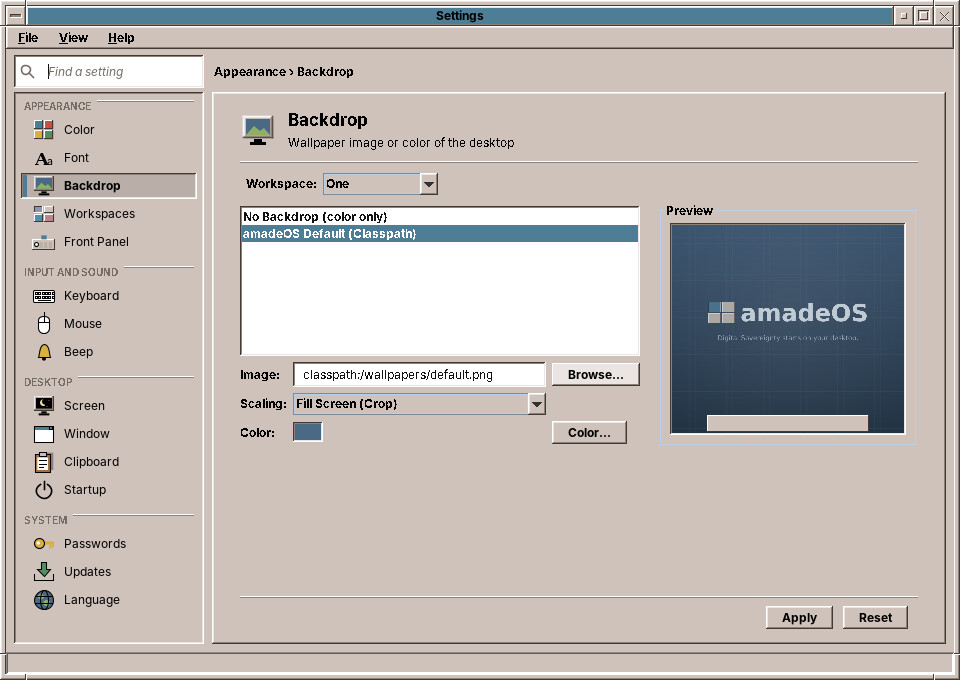Click "Appearance" in the breadcrumb
Viewport: 960px width, 680px height.
pyautogui.click(x=250, y=72)
